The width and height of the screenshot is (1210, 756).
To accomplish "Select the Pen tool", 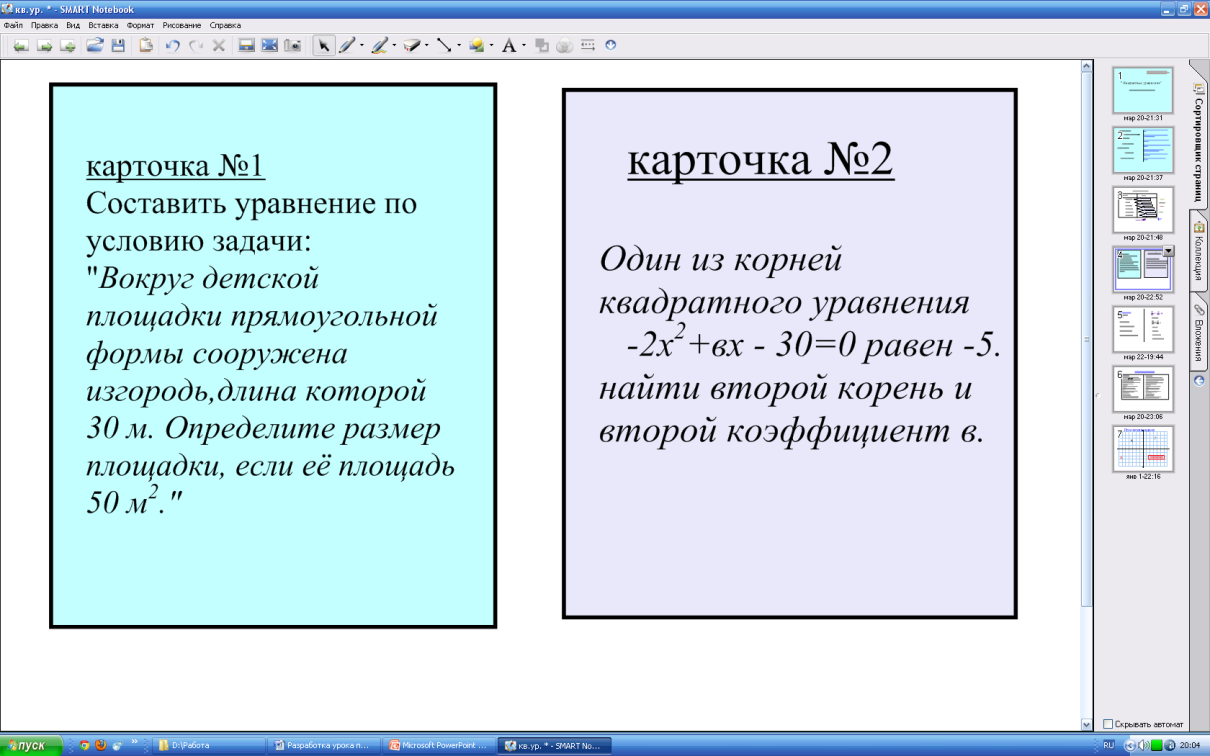I will pyautogui.click(x=346, y=45).
